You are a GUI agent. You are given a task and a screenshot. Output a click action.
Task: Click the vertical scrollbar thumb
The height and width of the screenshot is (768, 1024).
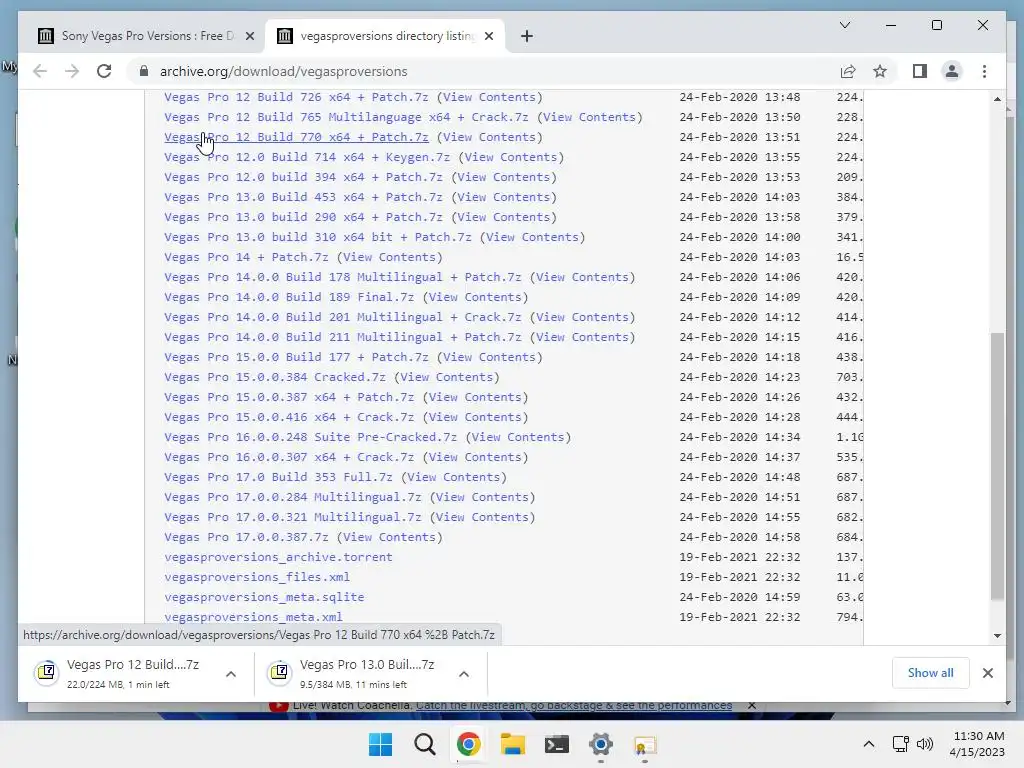(x=997, y=467)
